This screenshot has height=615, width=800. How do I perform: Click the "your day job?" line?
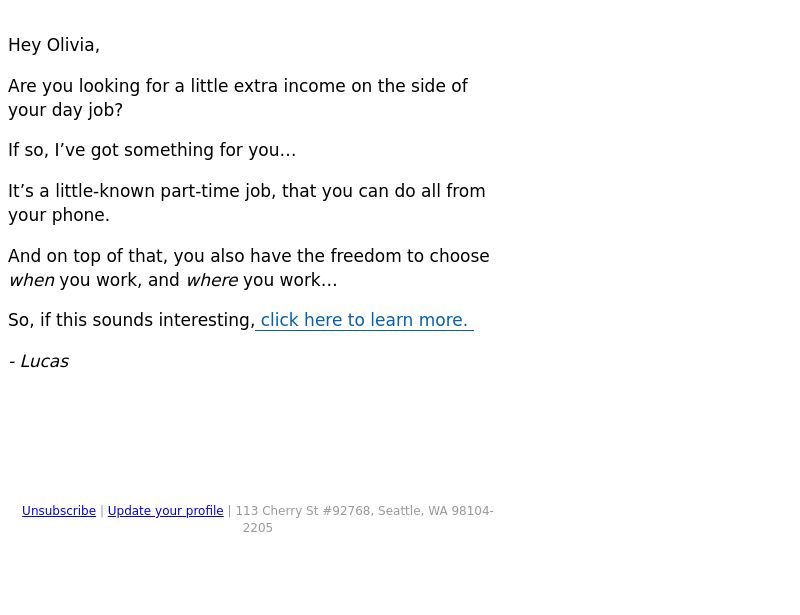pyautogui.click(x=65, y=110)
